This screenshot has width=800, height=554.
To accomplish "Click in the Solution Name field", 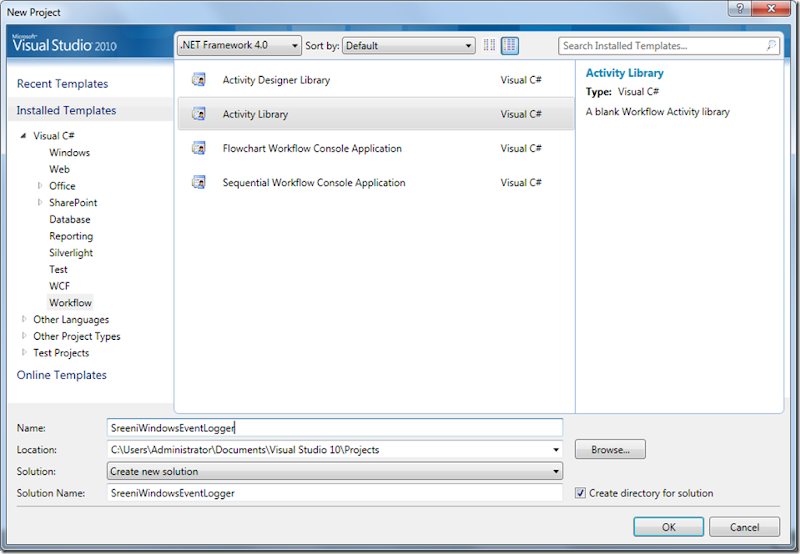I will pyautogui.click(x=335, y=493).
